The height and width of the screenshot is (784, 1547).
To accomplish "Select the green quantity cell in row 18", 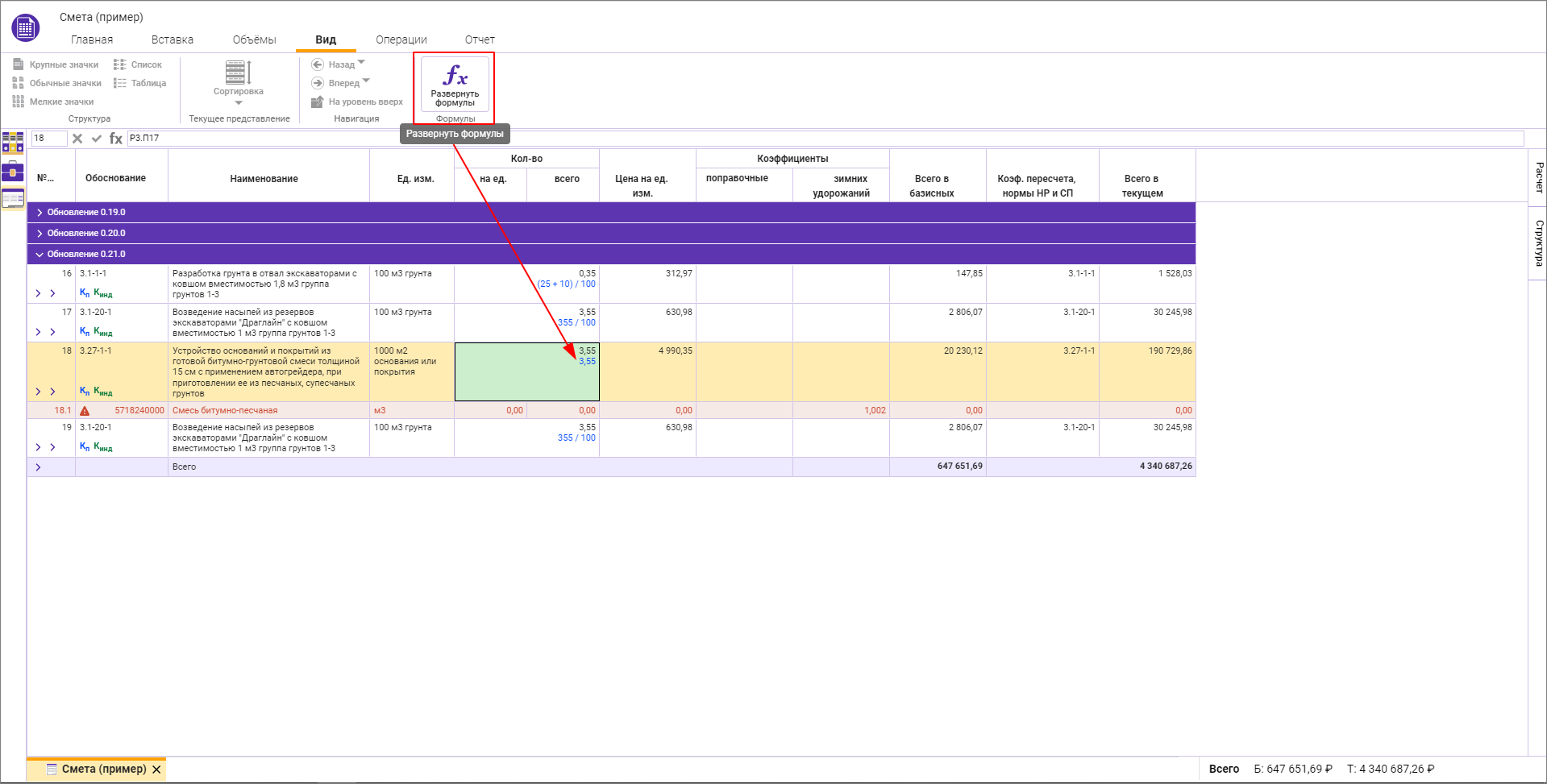I will click(x=527, y=371).
